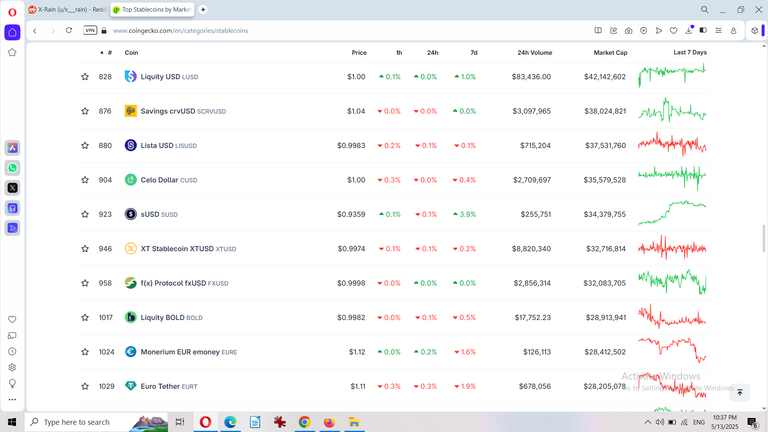Screen dimensions: 768x432
Task: Click the page vertical scrollbar thumb
Action: pyautogui.click(x=763, y=238)
